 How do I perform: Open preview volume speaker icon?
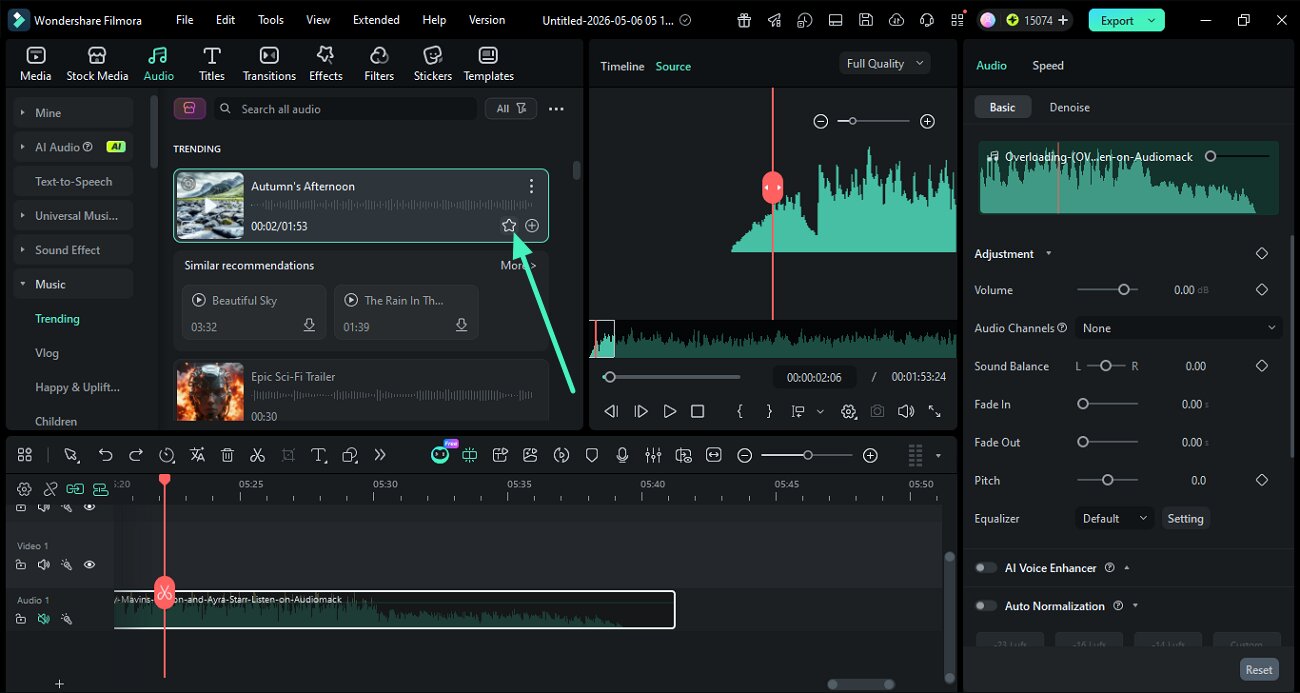click(905, 411)
